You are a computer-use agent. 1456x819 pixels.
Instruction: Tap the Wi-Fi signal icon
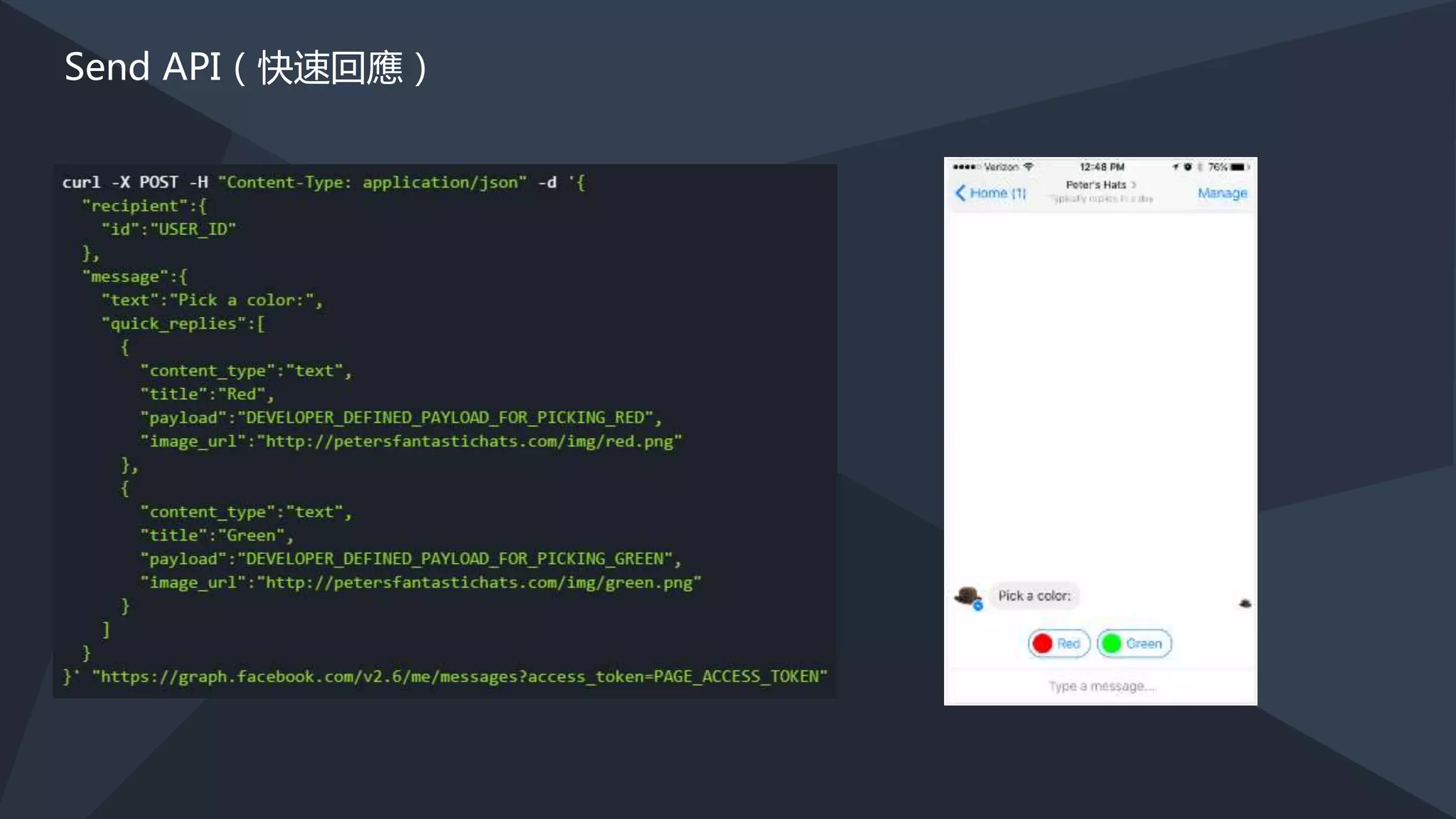pos(1028,166)
